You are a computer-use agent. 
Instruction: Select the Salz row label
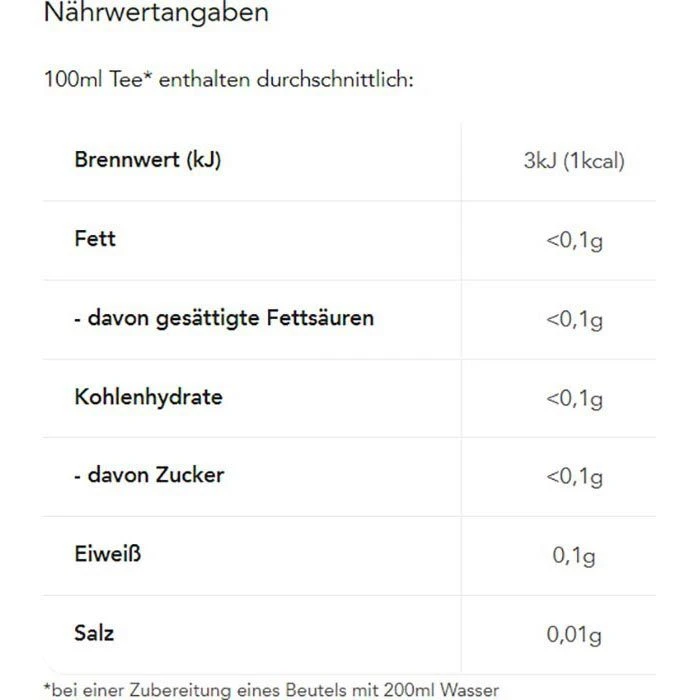pyautogui.click(x=94, y=632)
